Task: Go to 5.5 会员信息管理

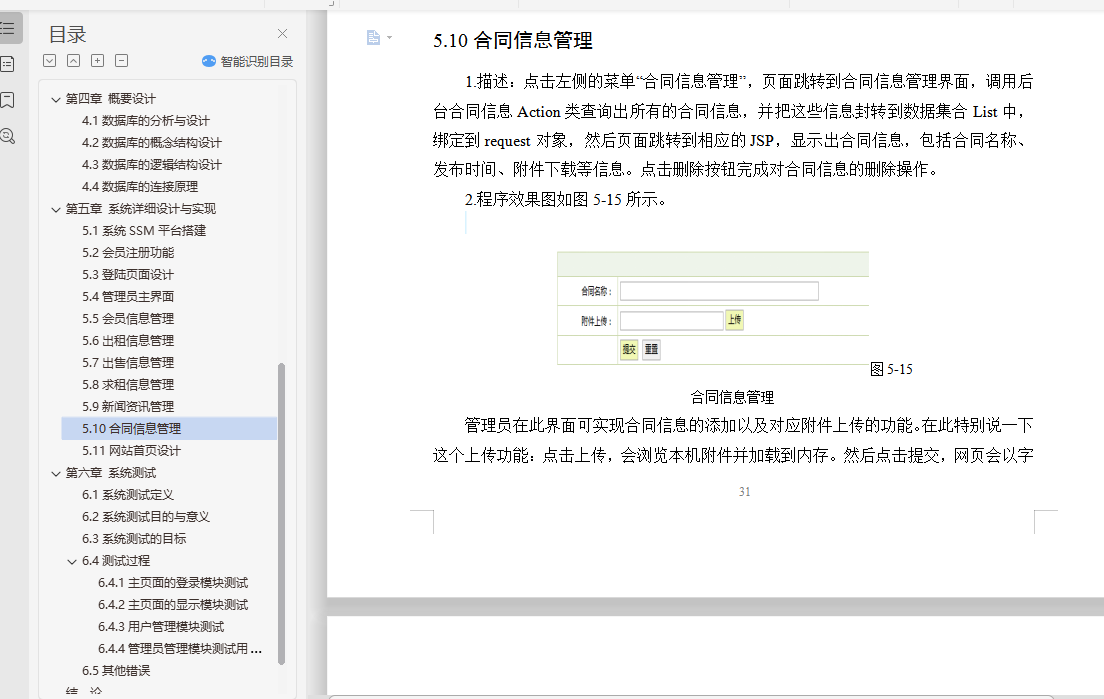Action: 127,318
